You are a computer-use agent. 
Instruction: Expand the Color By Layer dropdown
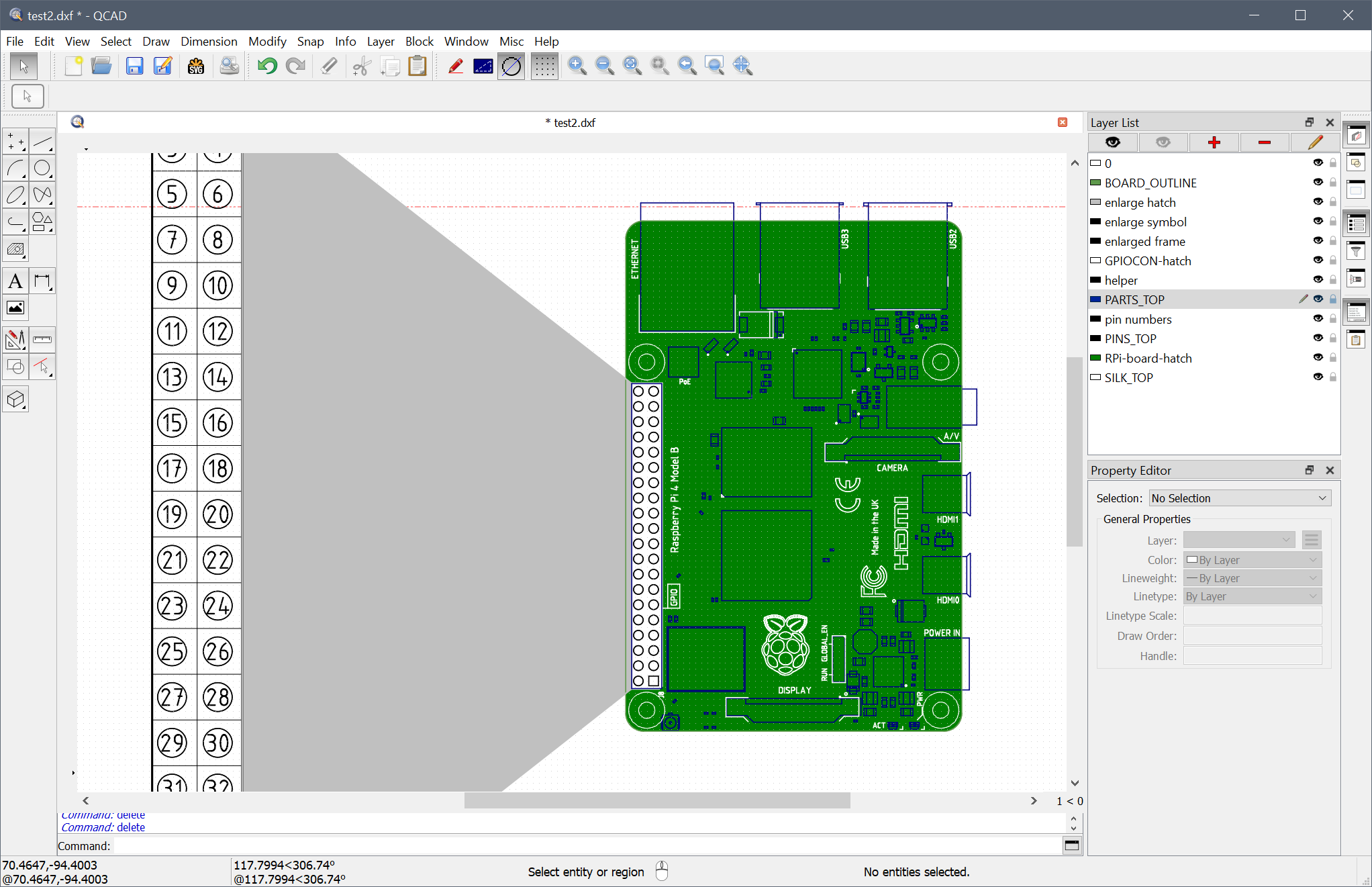coord(1253,560)
